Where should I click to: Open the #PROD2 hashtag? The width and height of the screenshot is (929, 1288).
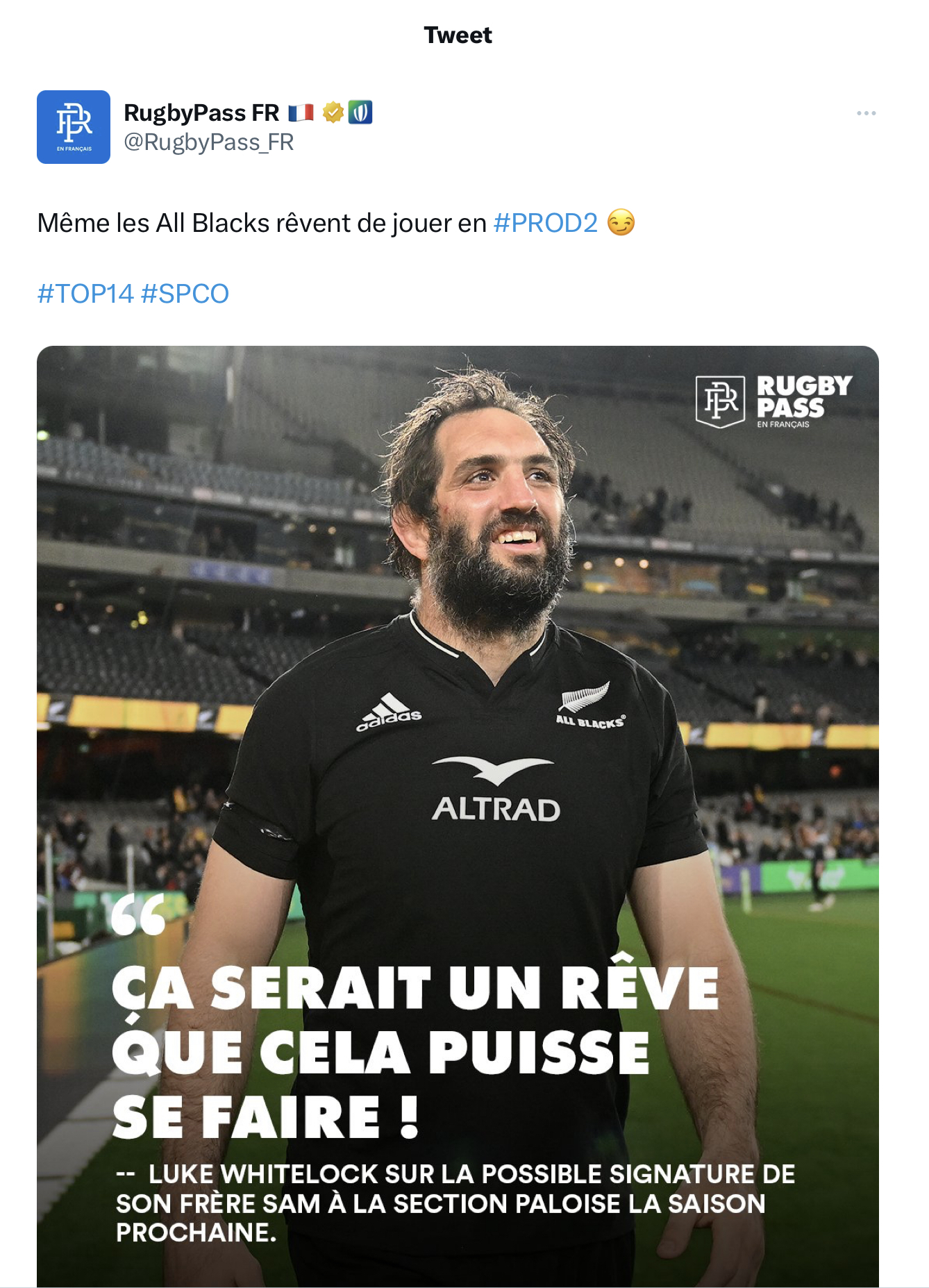(546, 223)
